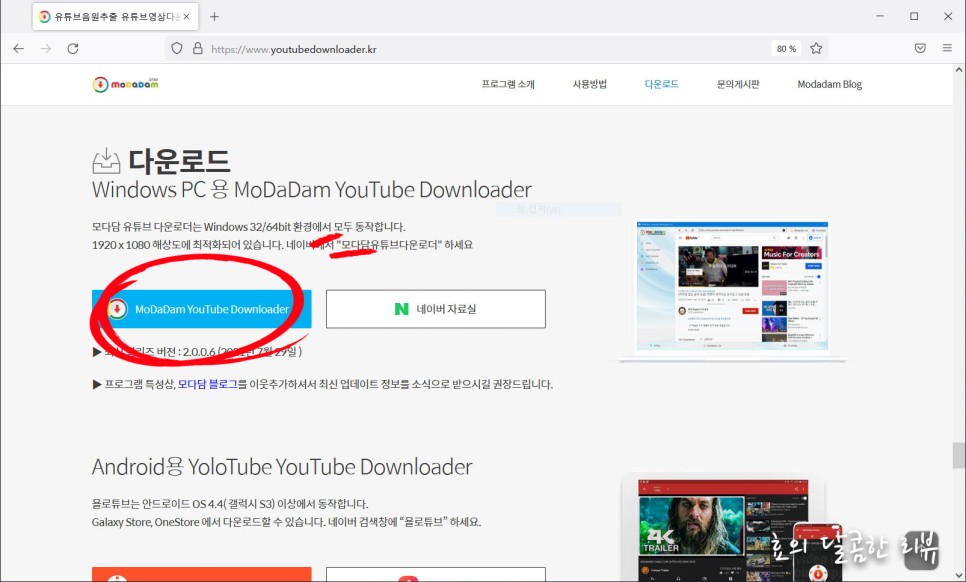Click the back navigation arrow
966x582 pixels.
[x=18, y=47]
